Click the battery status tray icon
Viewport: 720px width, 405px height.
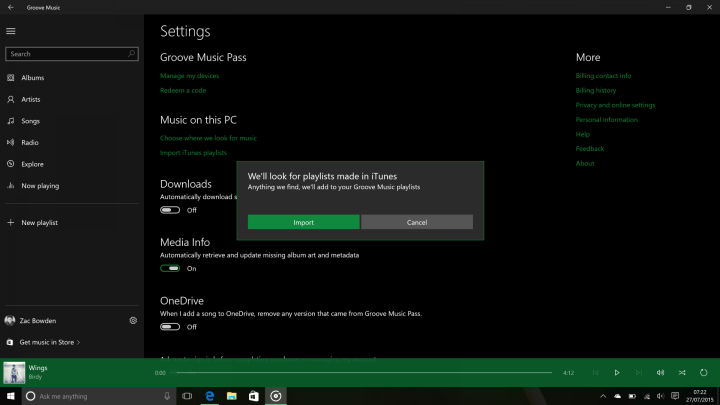pyautogui.click(x=632, y=396)
